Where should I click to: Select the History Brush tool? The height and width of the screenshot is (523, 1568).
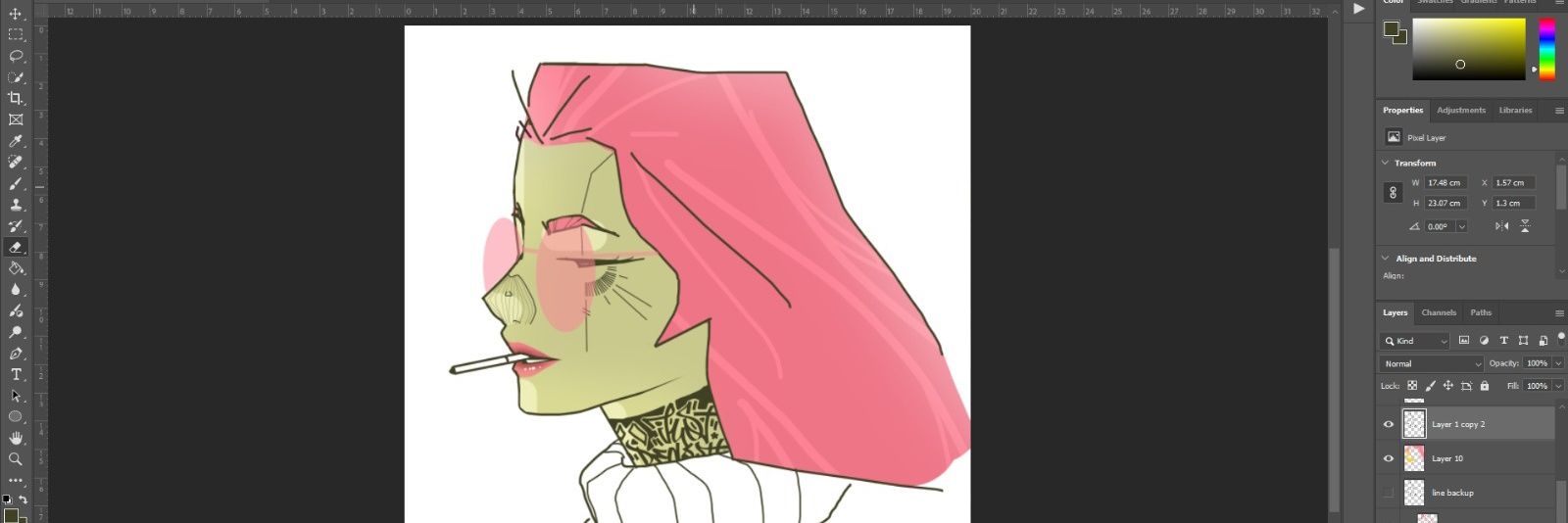pos(16,226)
